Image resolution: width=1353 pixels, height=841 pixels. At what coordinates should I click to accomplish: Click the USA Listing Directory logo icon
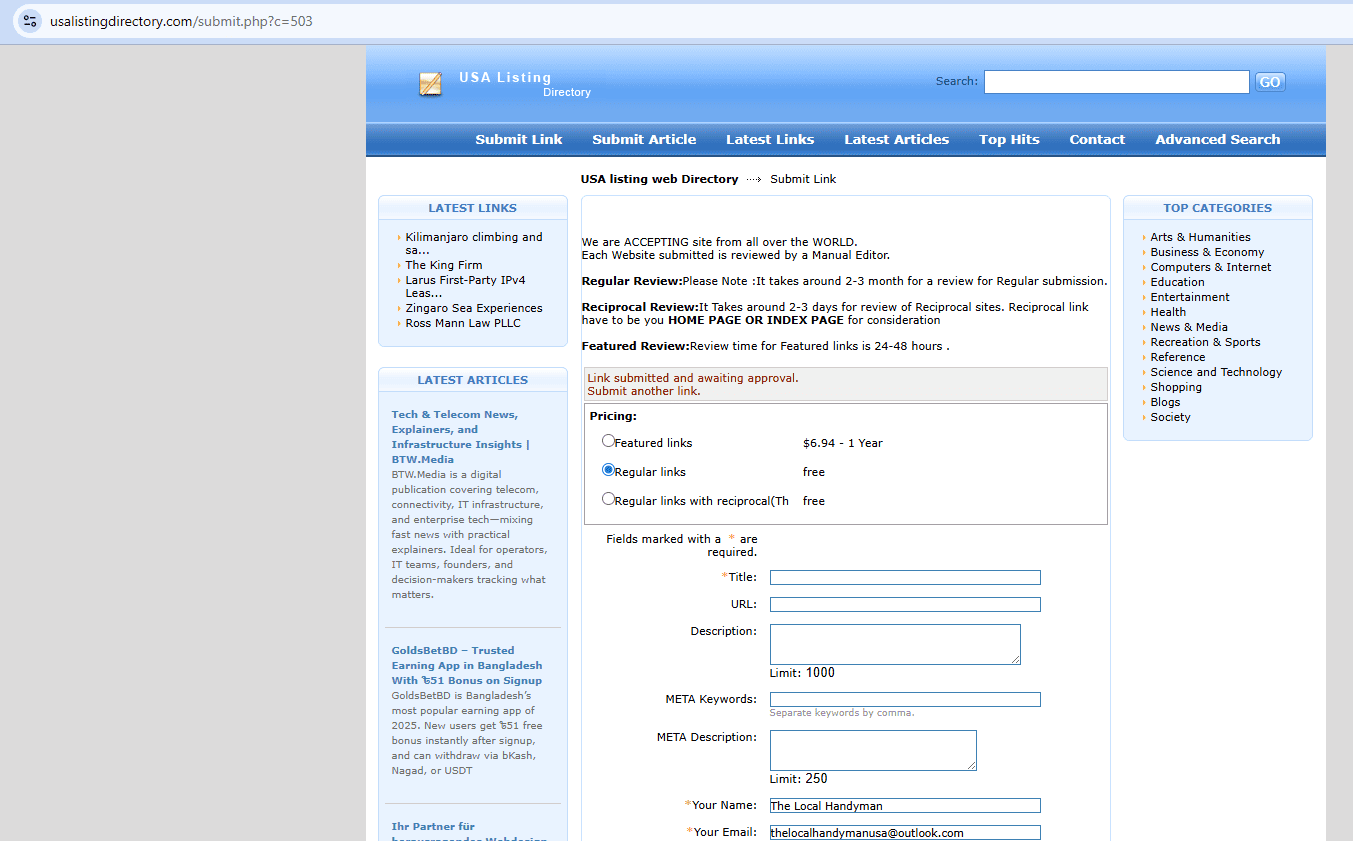(430, 84)
